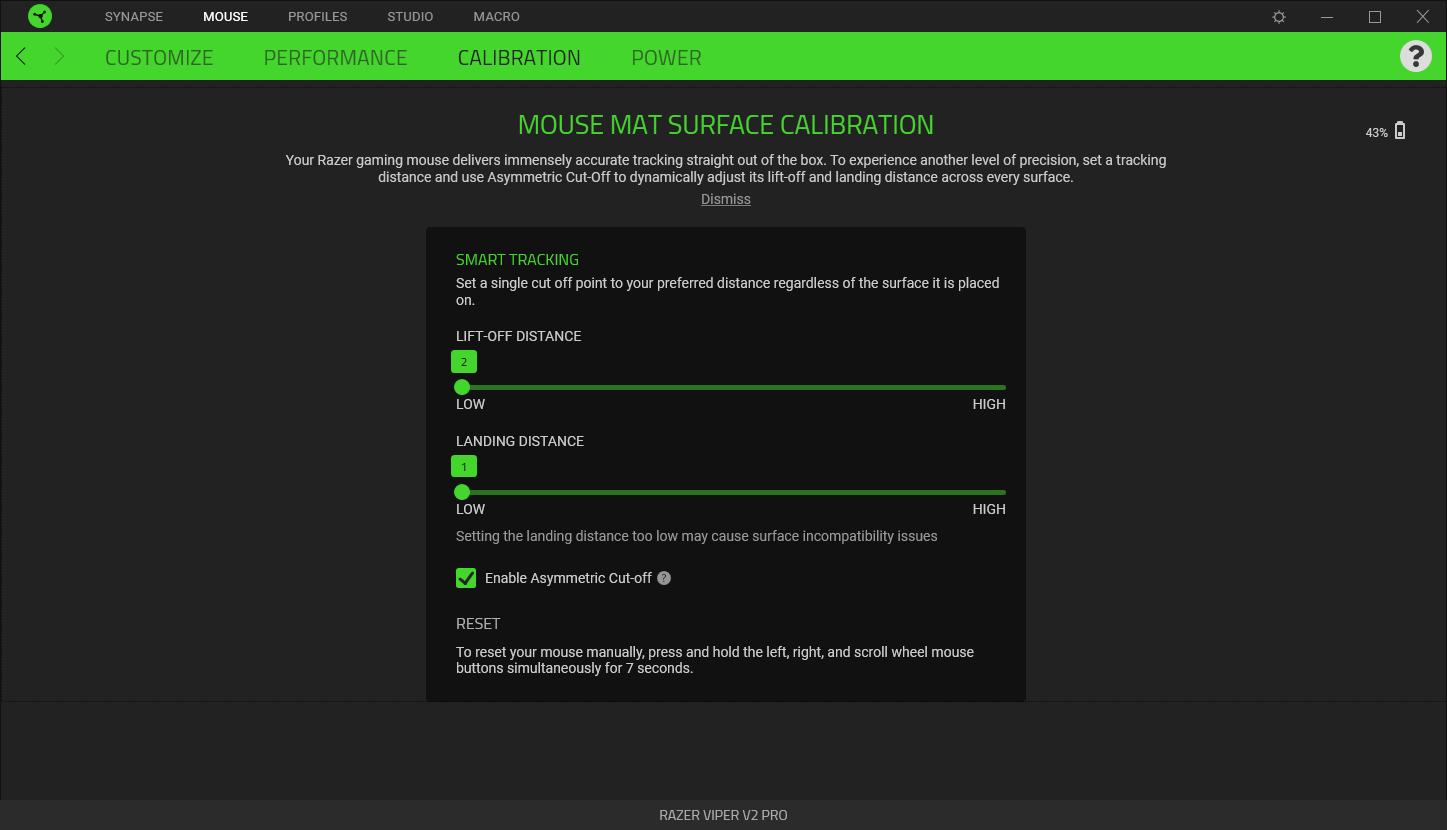Open the Performance subtab
This screenshot has height=830, width=1447.
[335, 58]
